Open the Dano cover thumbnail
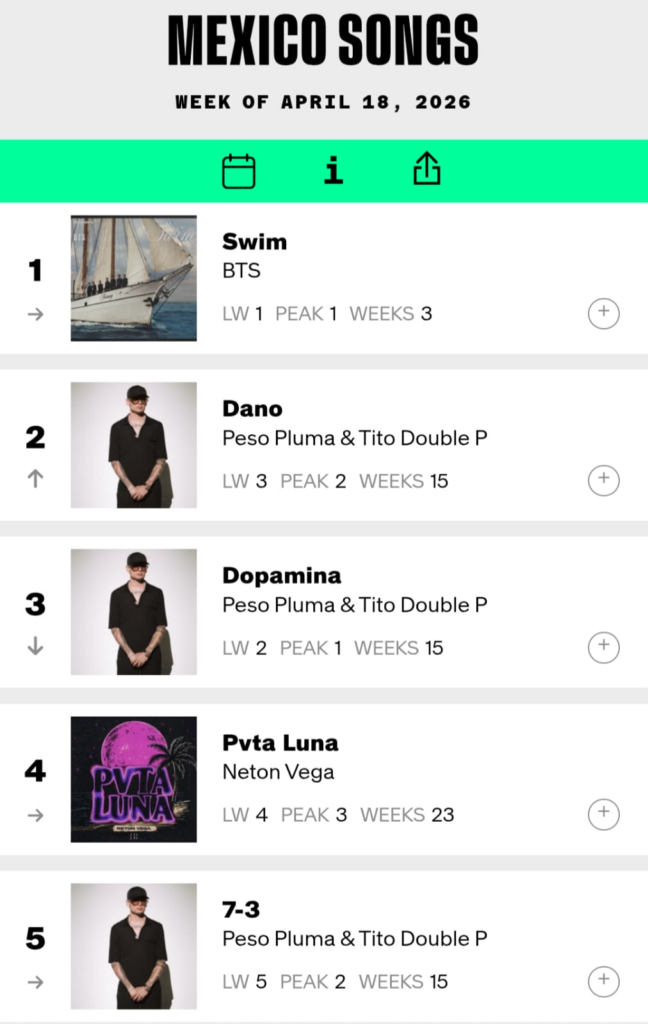This screenshot has width=648, height=1024. point(134,445)
